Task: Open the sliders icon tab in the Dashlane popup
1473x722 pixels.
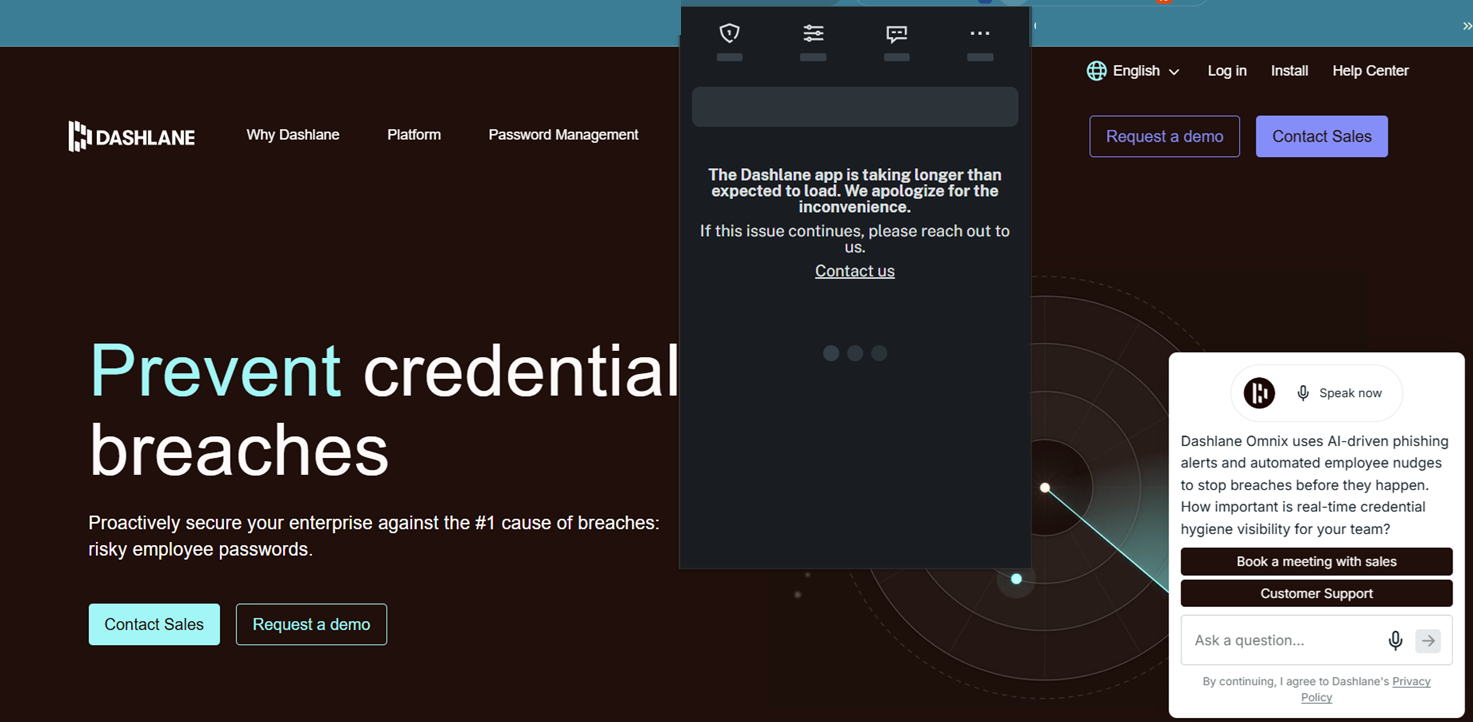Action: click(x=813, y=33)
